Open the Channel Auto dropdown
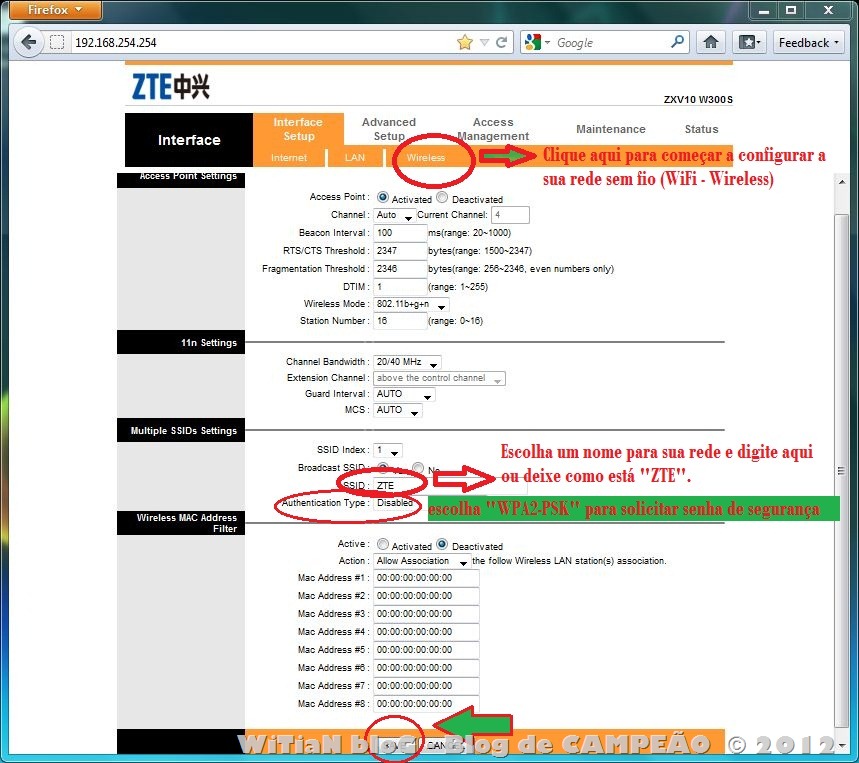Screen dimensions: 859x763 pyautogui.click(x=394, y=215)
